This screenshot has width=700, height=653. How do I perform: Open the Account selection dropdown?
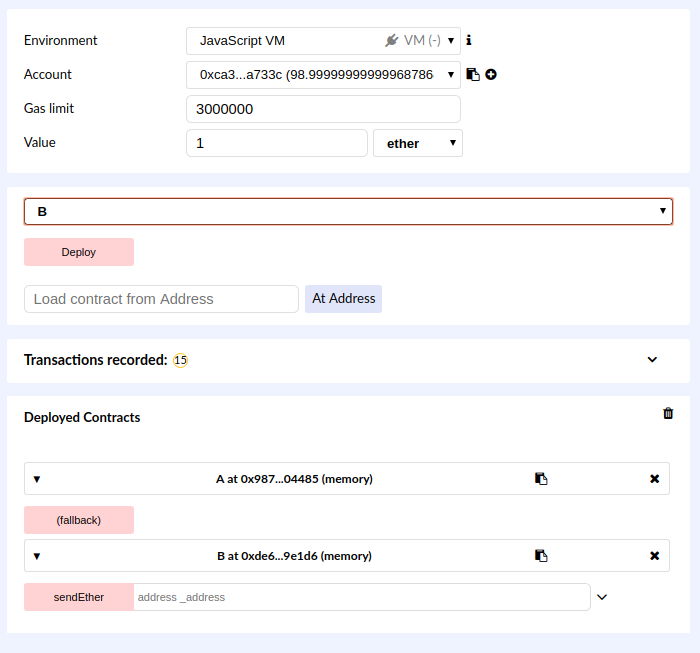click(323, 75)
